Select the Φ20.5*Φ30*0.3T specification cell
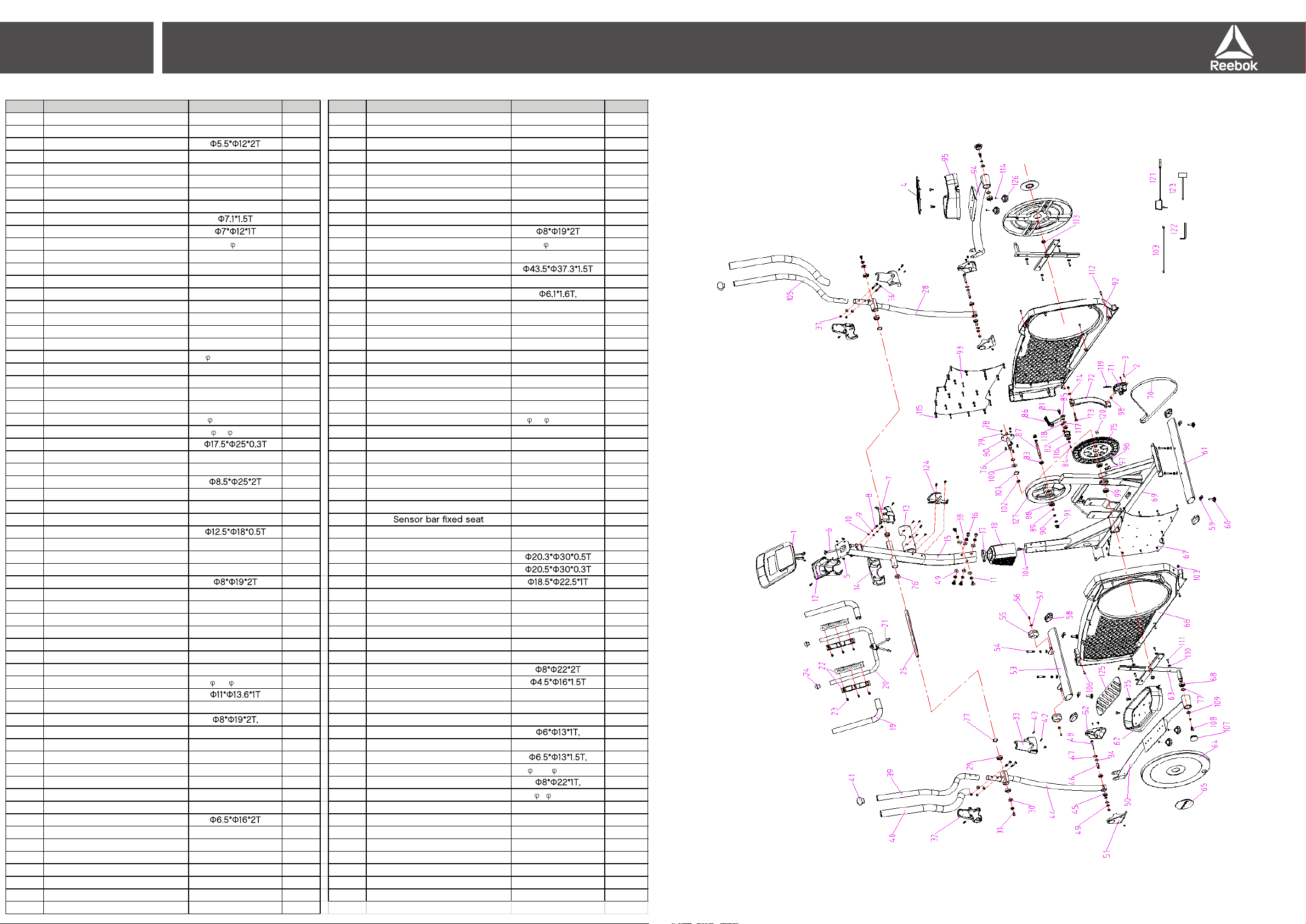 click(558, 570)
